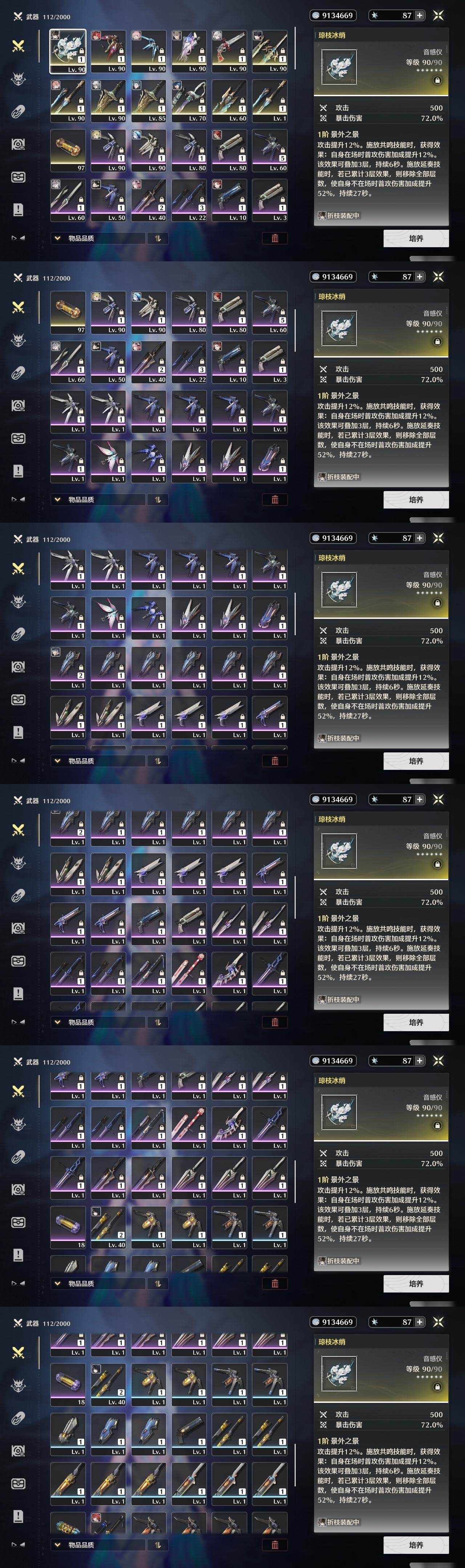
Task: Open the pill-shaped materials tab in the third screenshot
Action: (18, 634)
